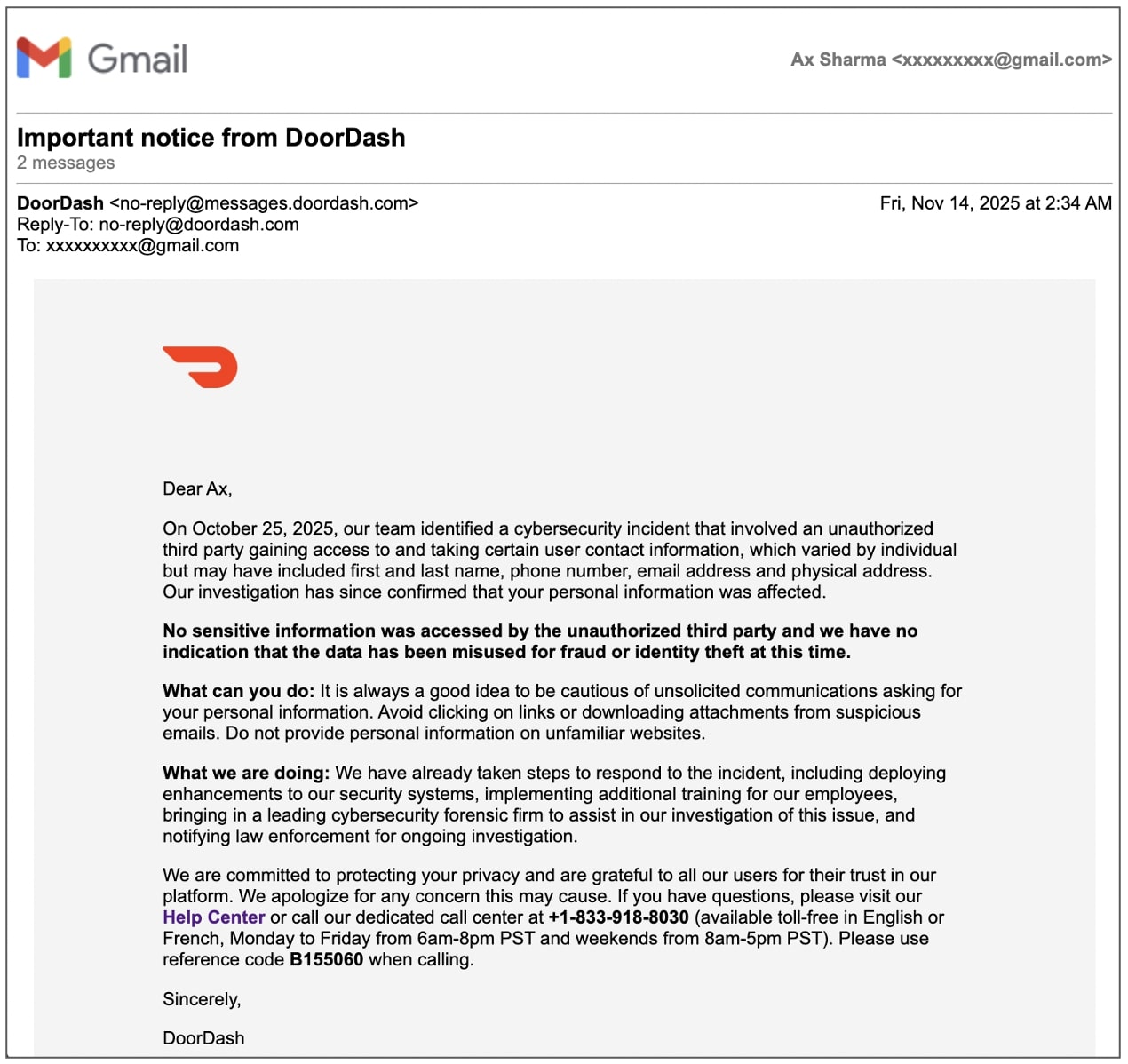Screen dimensions: 1128x1064
Task: Open the Help Center link
Action: tap(213, 917)
